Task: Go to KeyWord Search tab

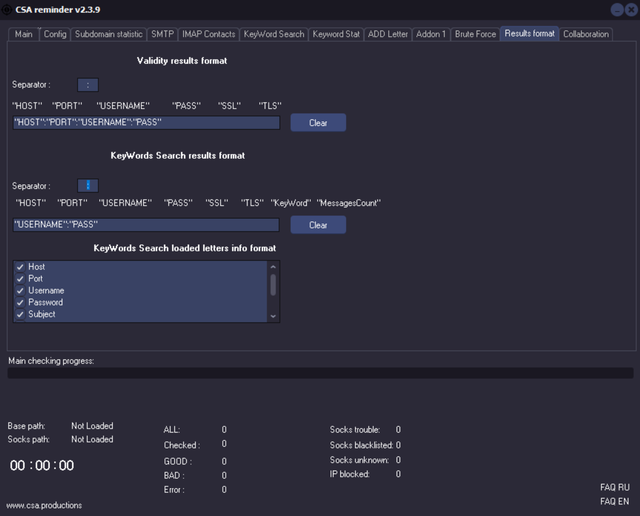Action: pos(274,34)
